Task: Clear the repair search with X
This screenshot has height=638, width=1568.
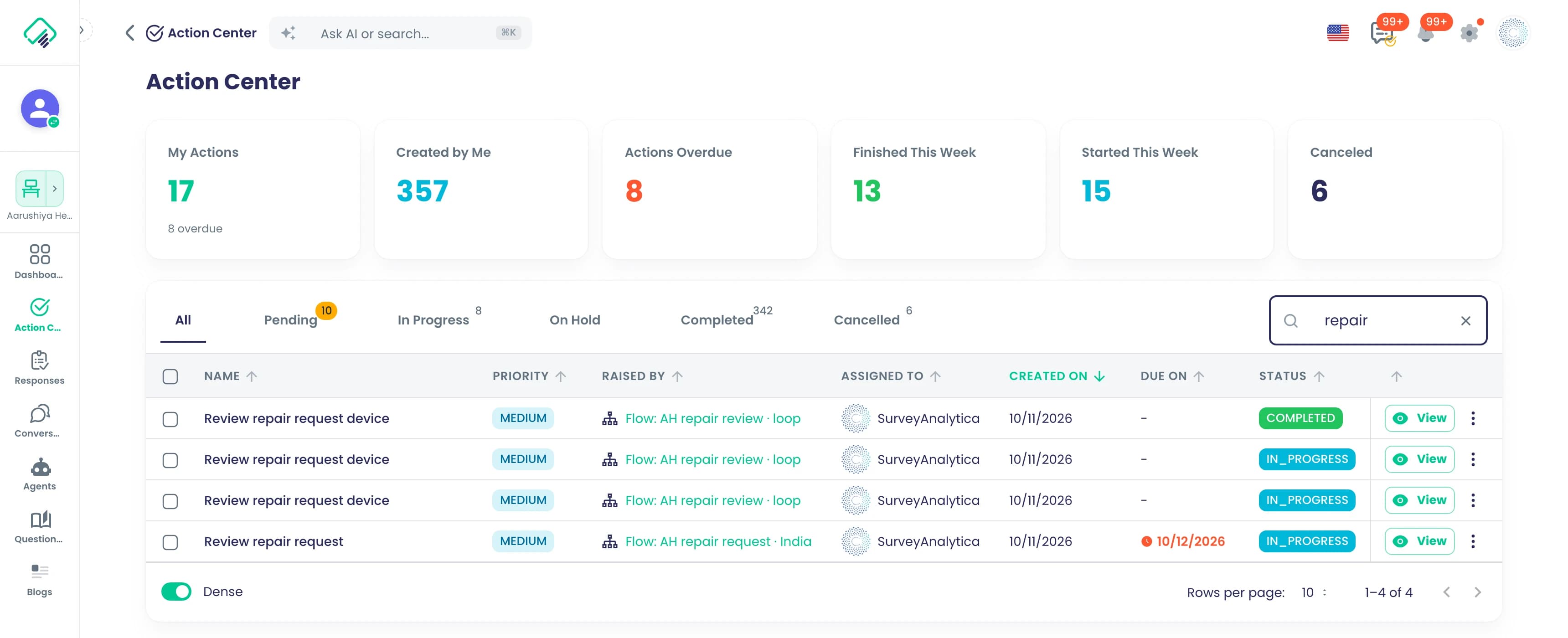Action: pos(1465,321)
